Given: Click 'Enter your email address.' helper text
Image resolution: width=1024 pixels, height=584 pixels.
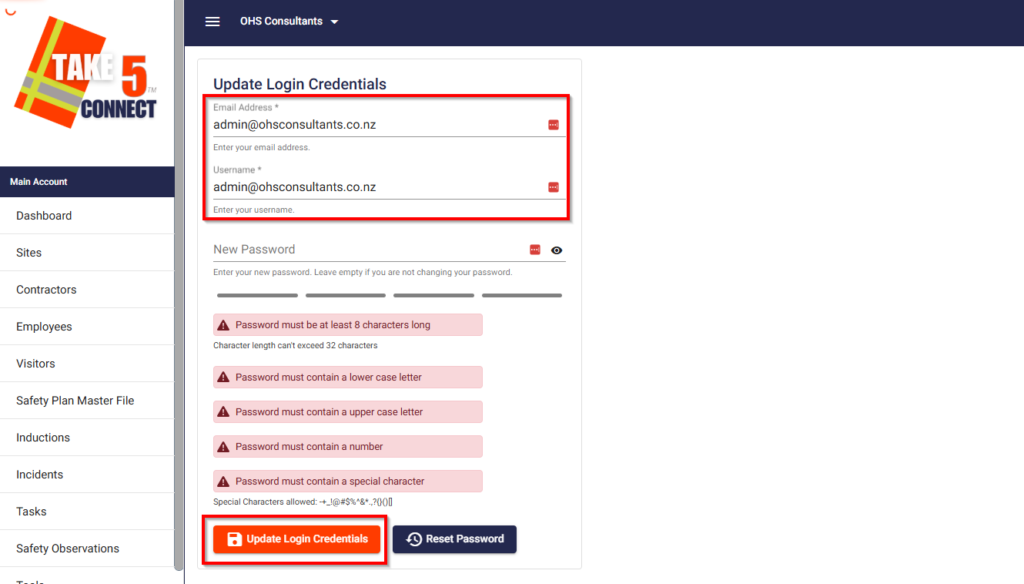Looking at the screenshot, I should tap(261, 148).
